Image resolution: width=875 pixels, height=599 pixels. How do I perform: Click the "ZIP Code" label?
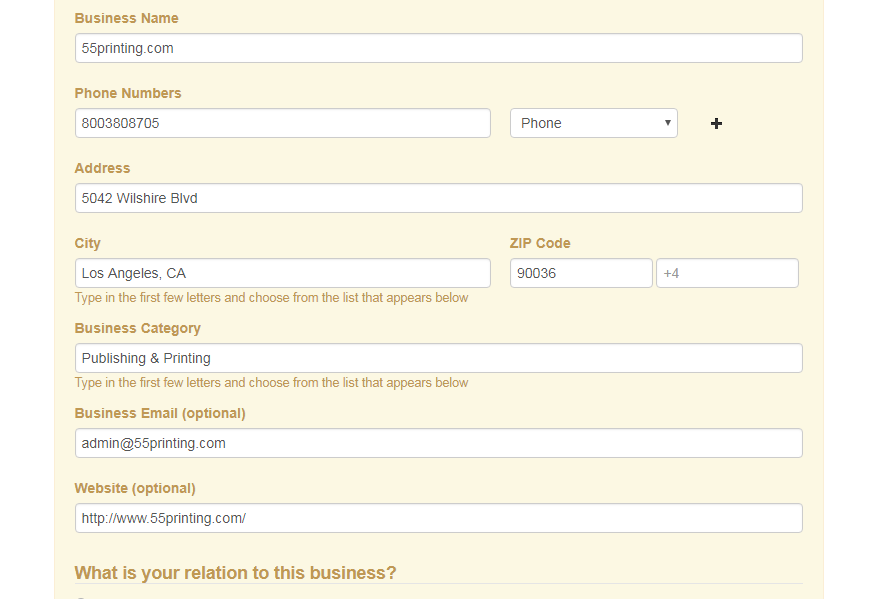(x=540, y=243)
